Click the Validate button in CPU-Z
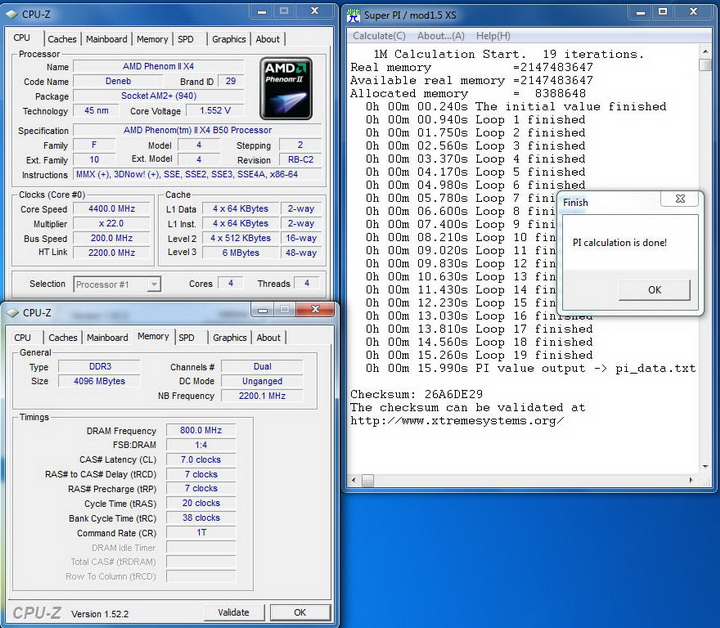 234,612
